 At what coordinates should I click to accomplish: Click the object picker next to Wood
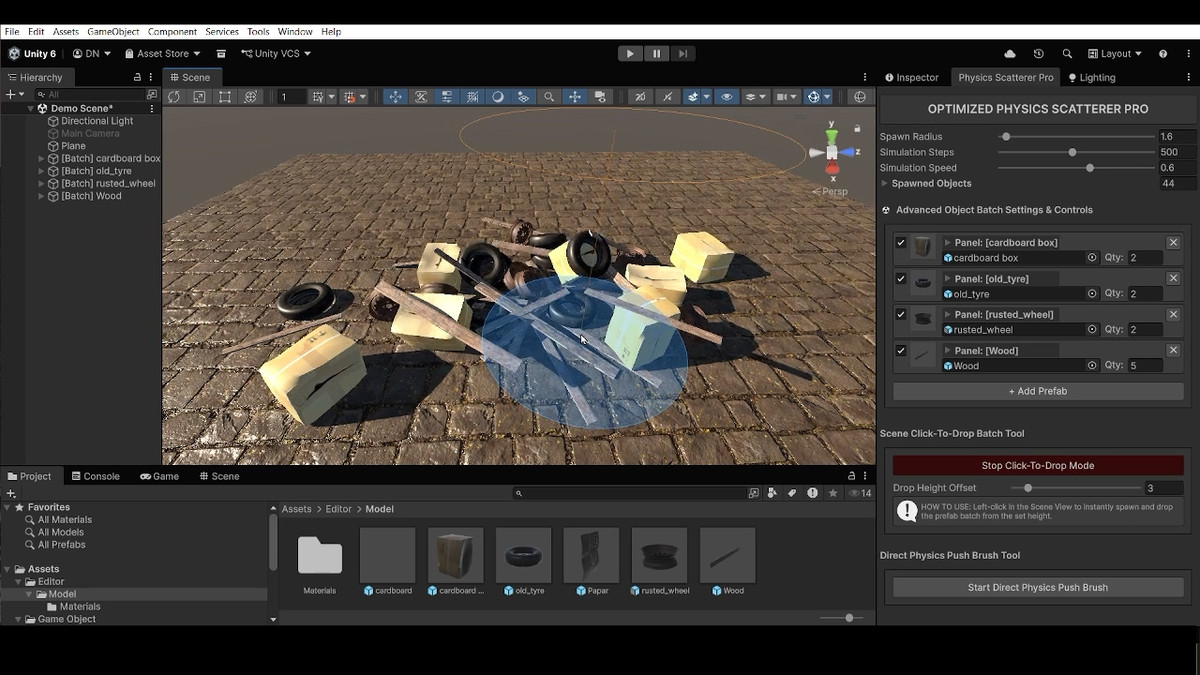tap(1092, 366)
